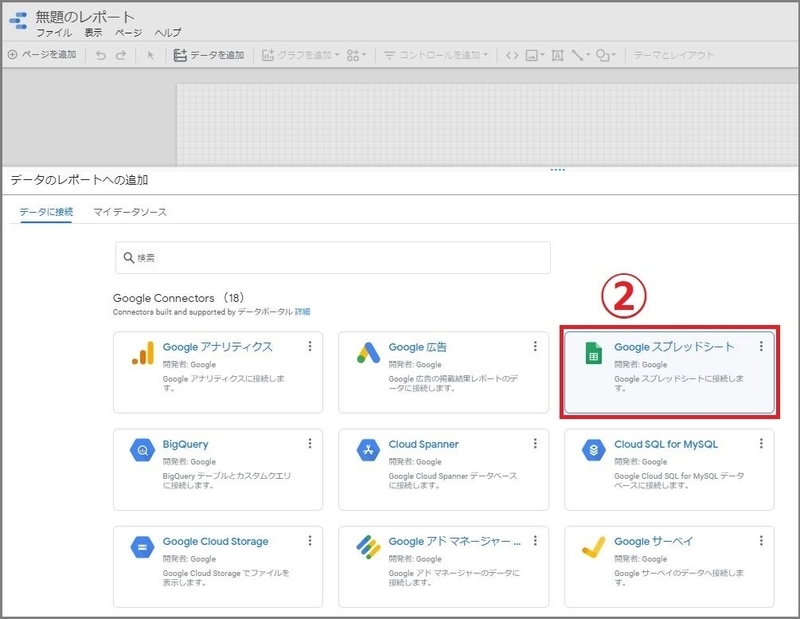Screen dimensions: 800x619
Task: Select the Google アド マネージャー connector card
Action: (443, 567)
